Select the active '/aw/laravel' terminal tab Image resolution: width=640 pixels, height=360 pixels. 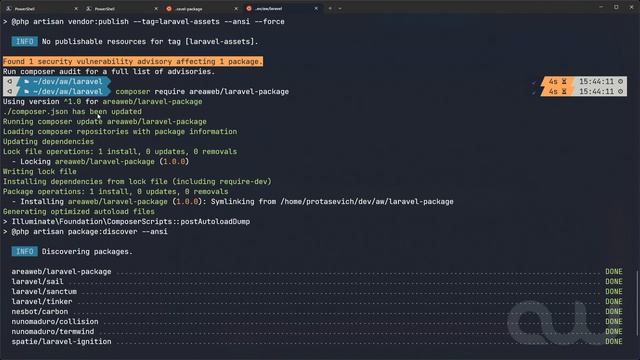[x=282, y=8]
